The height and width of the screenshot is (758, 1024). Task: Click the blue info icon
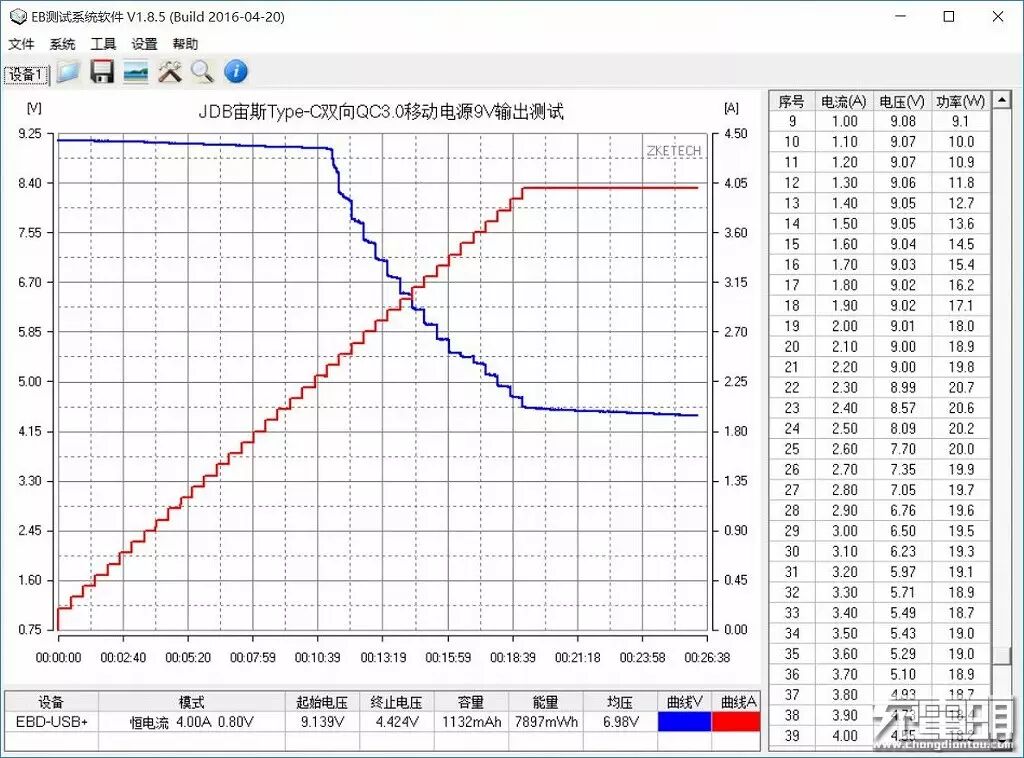coord(236,71)
